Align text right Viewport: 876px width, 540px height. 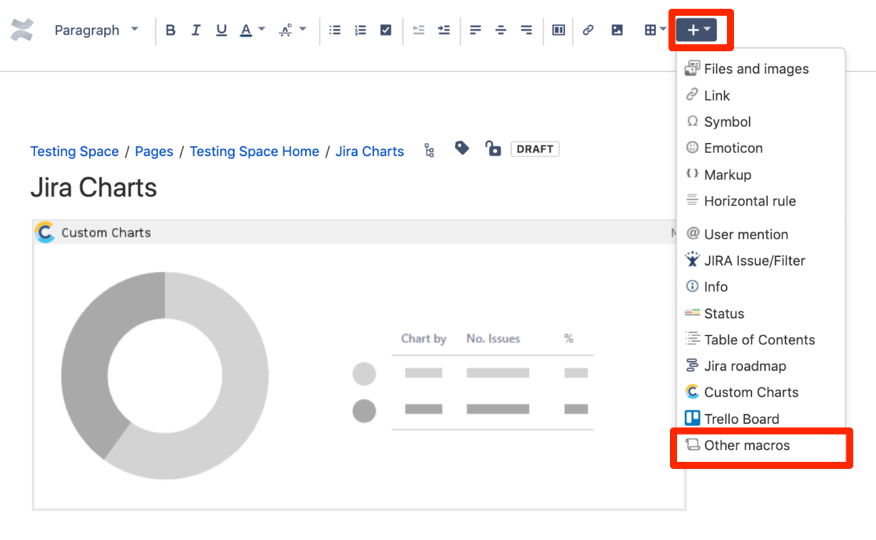click(526, 30)
